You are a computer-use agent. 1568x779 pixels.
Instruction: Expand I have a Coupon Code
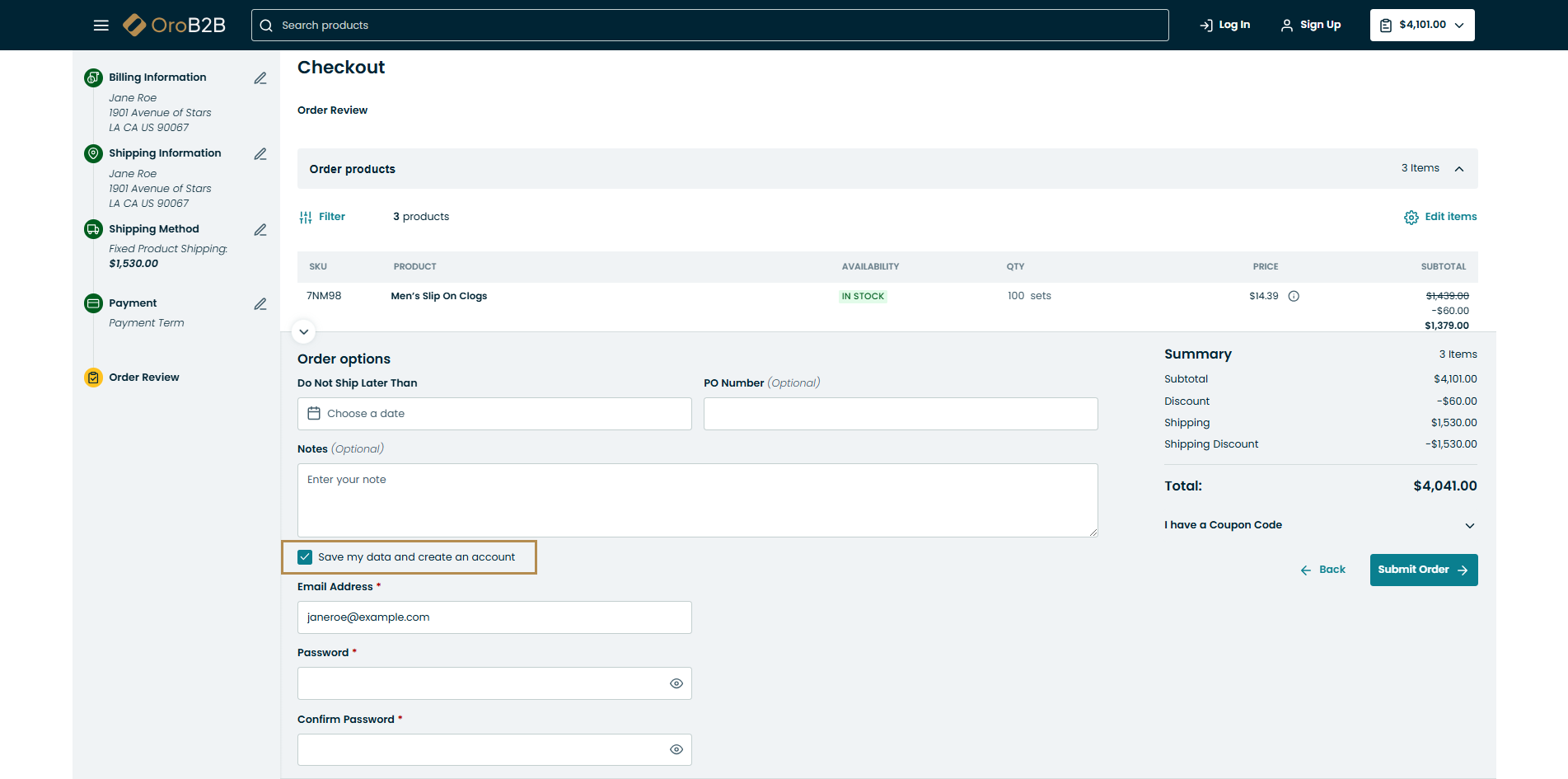pyautogui.click(x=1469, y=526)
